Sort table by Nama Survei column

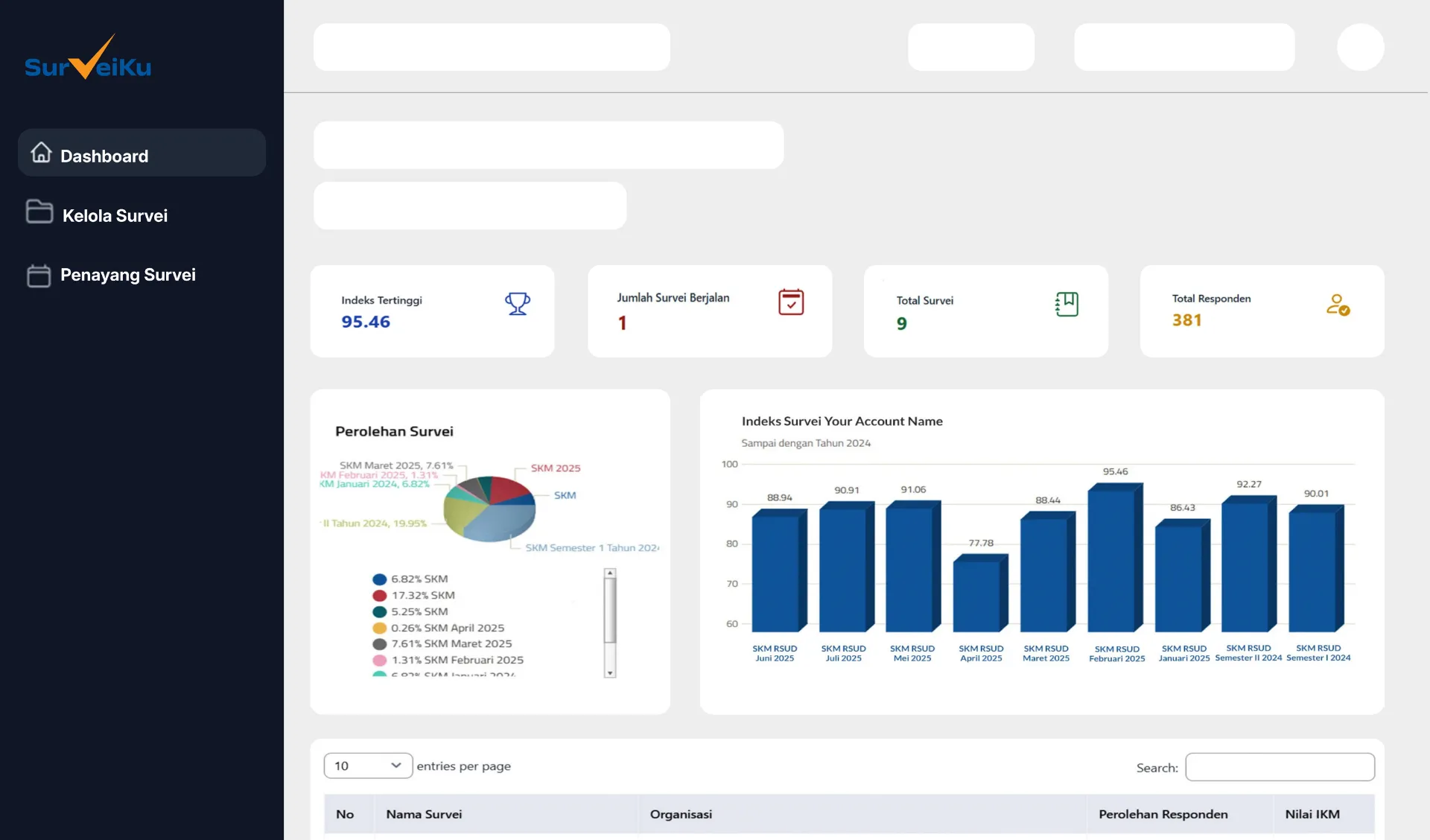pyautogui.click(x=424, y=814)
